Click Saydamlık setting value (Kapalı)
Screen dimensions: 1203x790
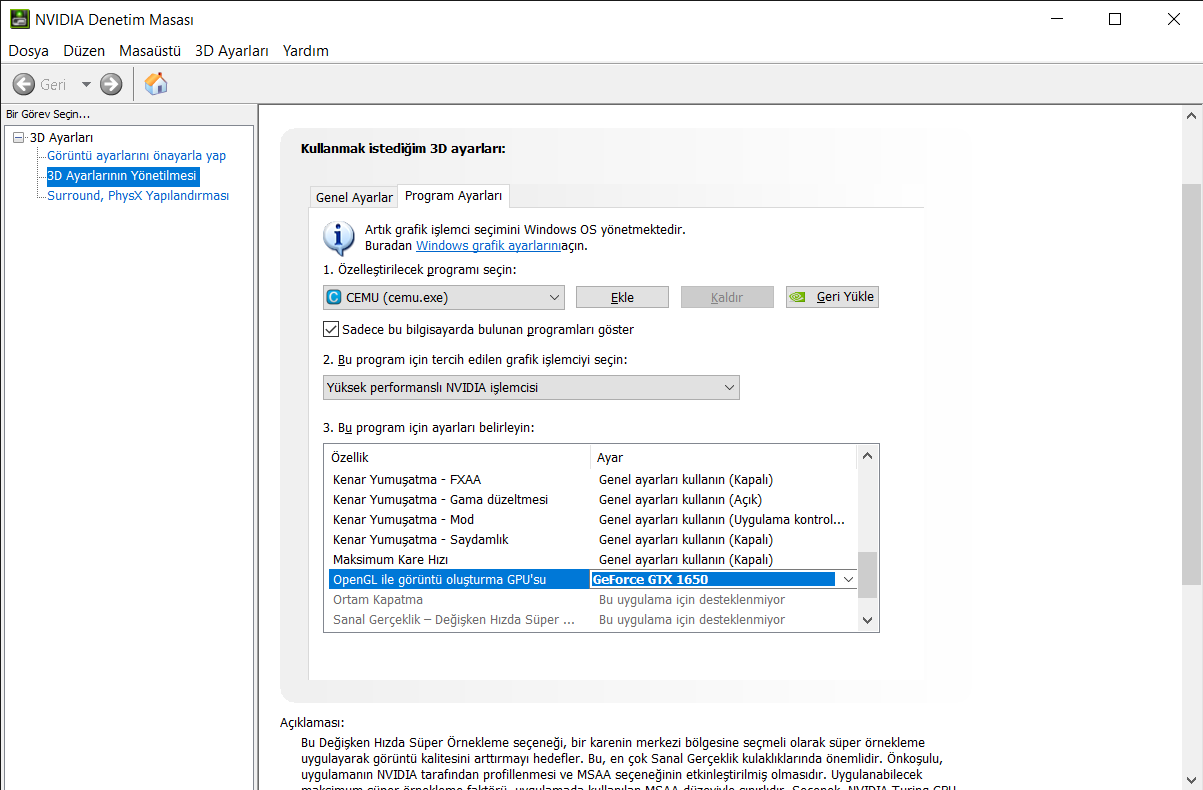pyautogui.click(x=686, y=539)
